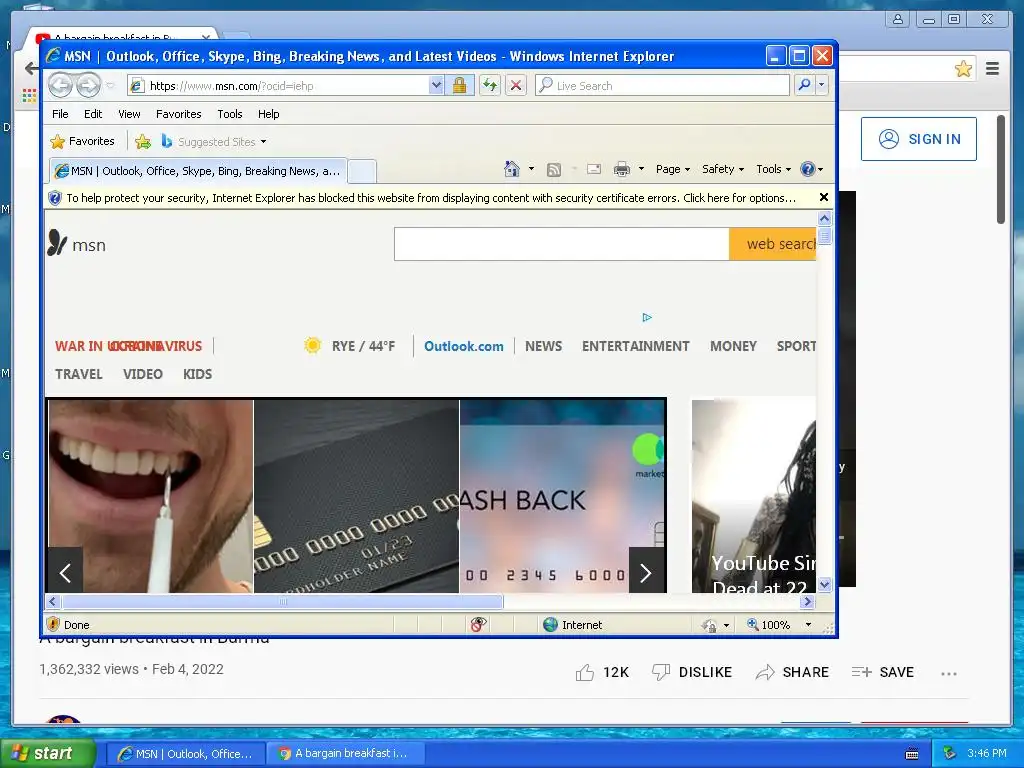
Task: Open the credit card image thumbnail
Action: coord(357,496)
